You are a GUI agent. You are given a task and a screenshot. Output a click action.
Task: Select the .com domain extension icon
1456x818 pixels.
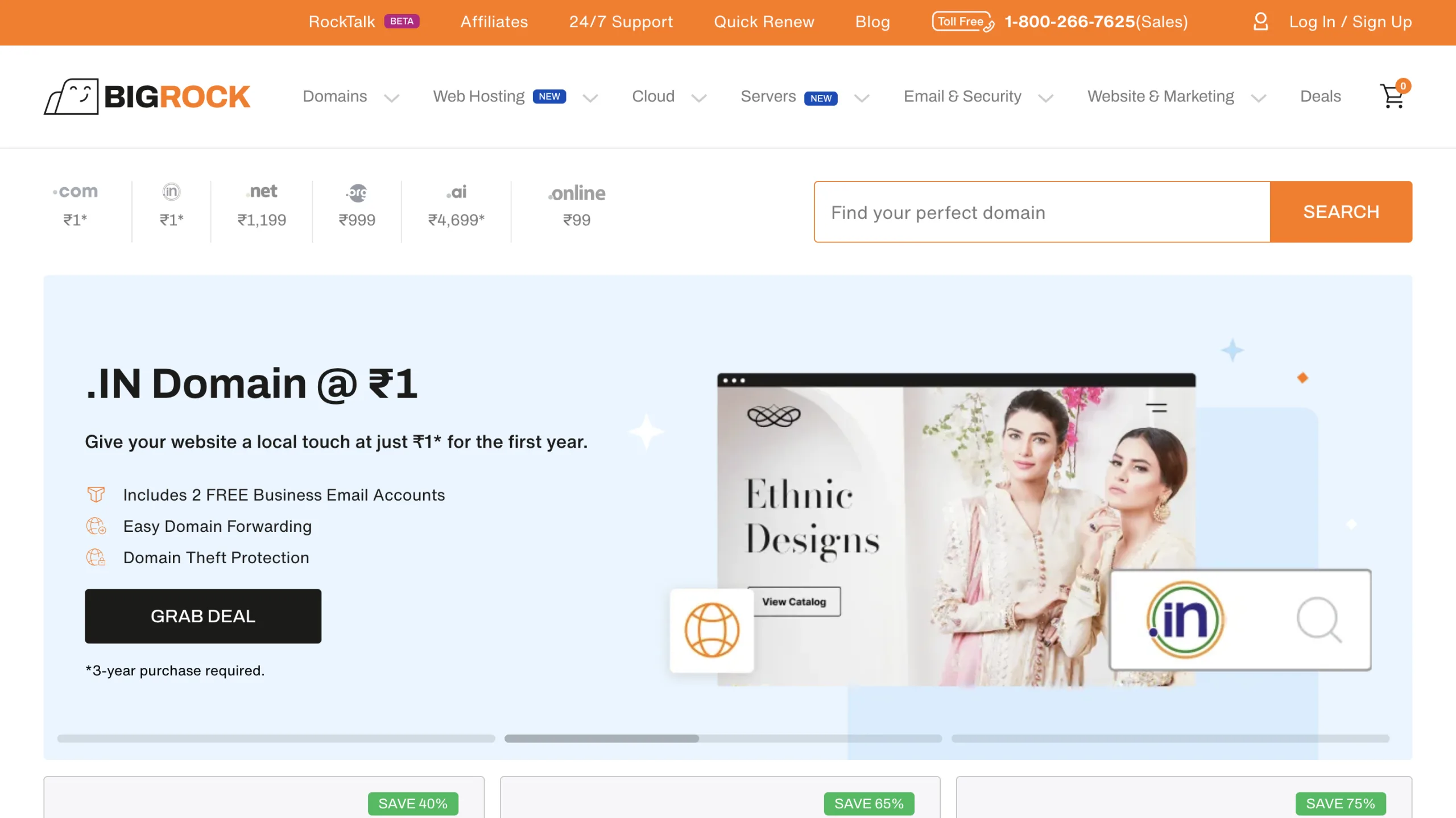(x=75, y=191)
